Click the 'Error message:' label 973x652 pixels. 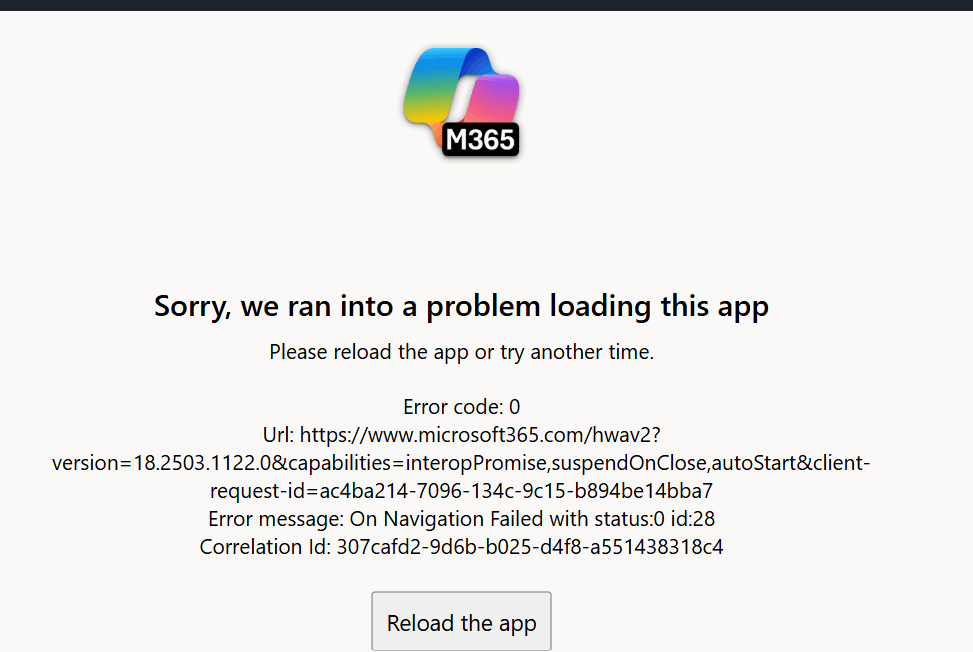click(x=276, y=519)
